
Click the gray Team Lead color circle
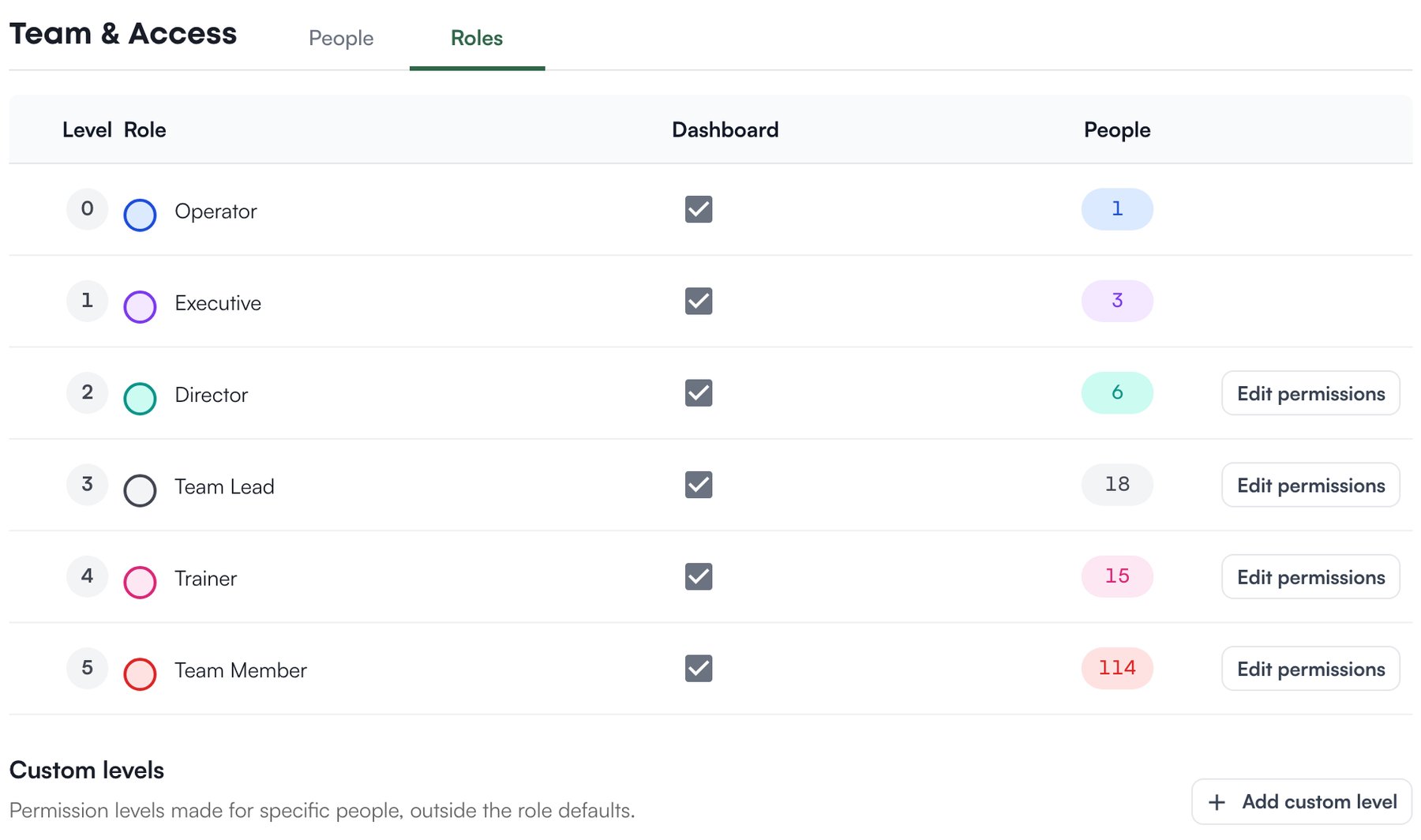tap(140, 490)
